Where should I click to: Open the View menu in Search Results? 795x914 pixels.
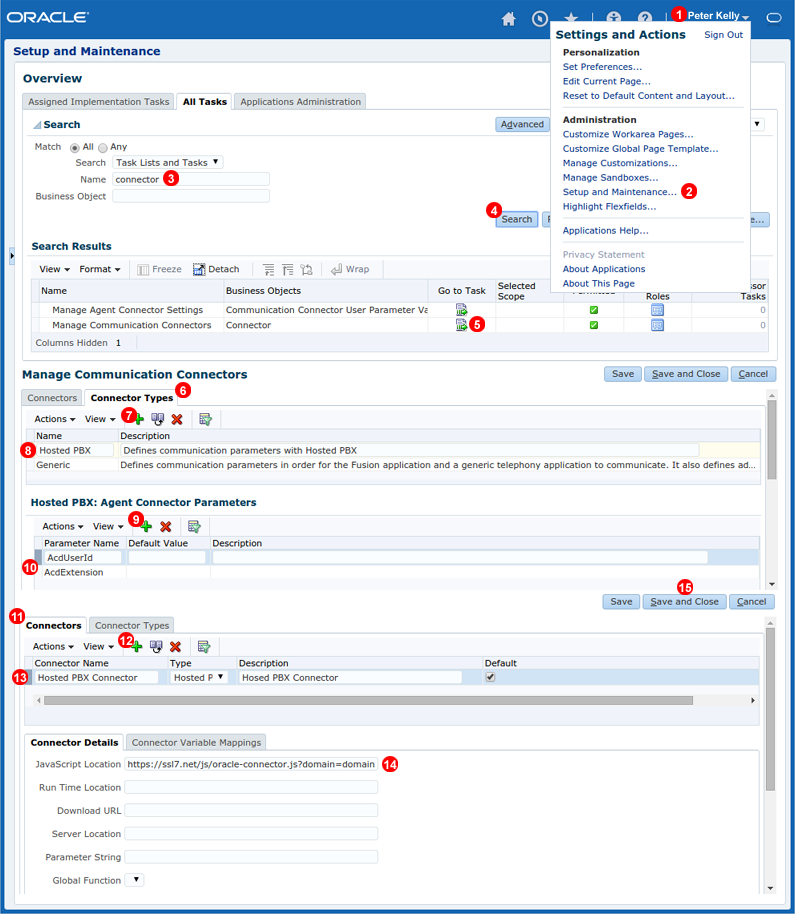pyautogui.click(x=54, y=269)
